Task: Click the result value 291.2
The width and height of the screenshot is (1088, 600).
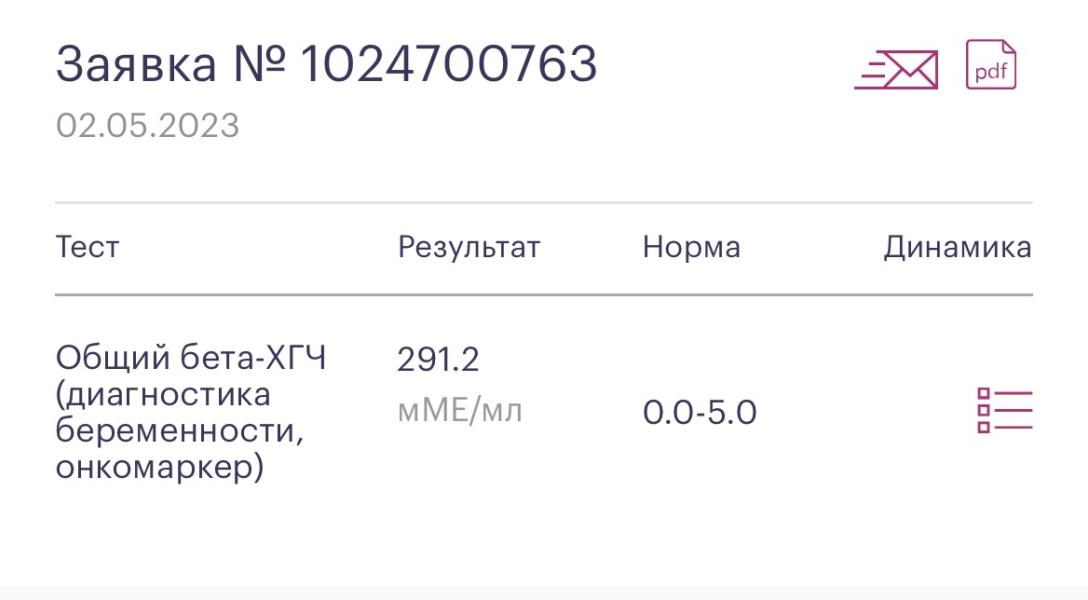Action: tap(438, 358)
